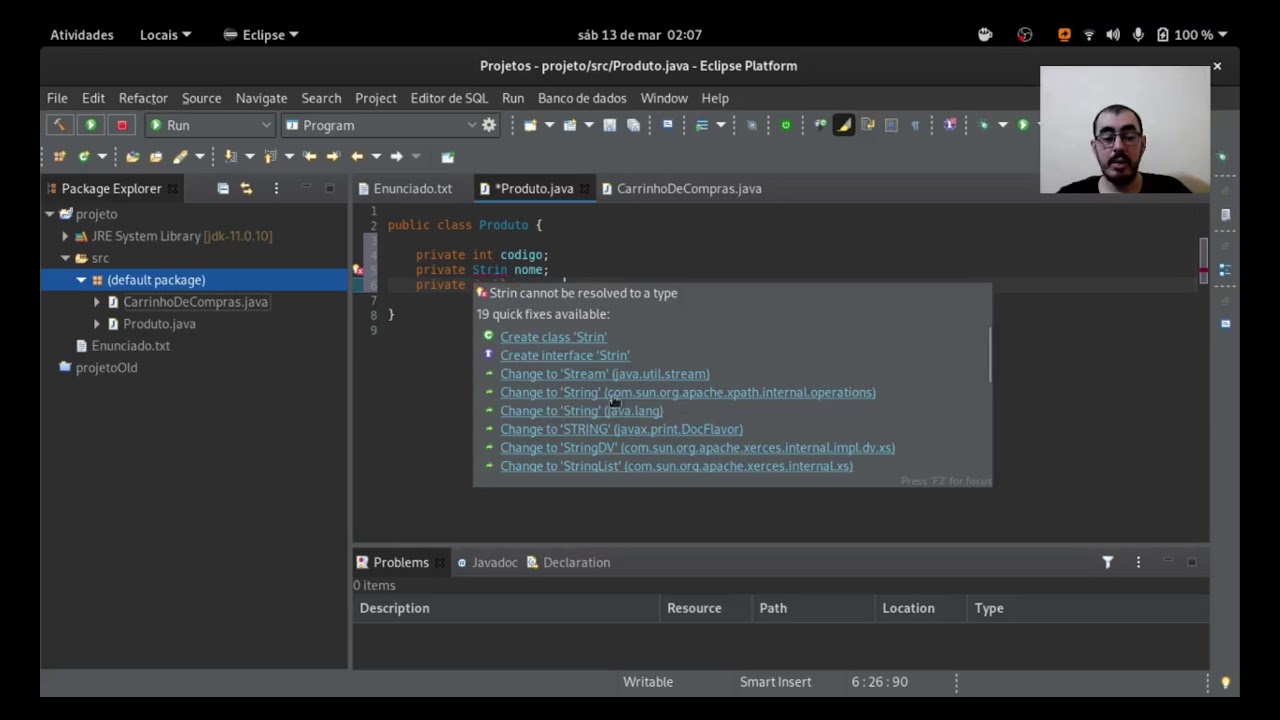Click Collapse All icon in Package Explorer
Screen dimensions: 1280x720
223,188
